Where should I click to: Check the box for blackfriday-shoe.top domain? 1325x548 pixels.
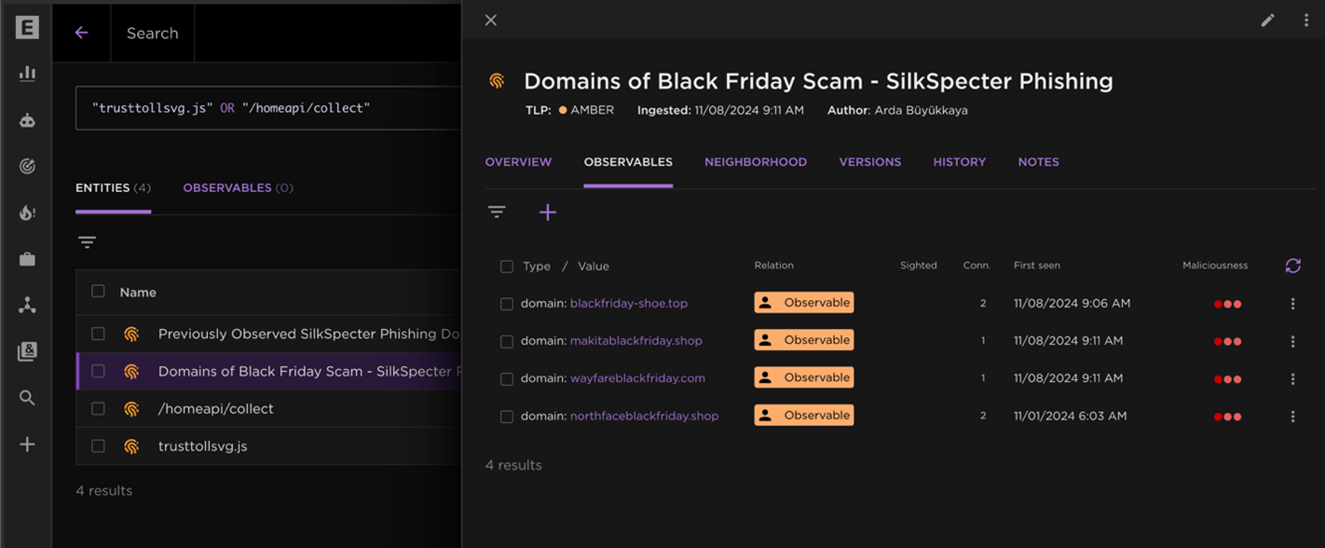507,304
